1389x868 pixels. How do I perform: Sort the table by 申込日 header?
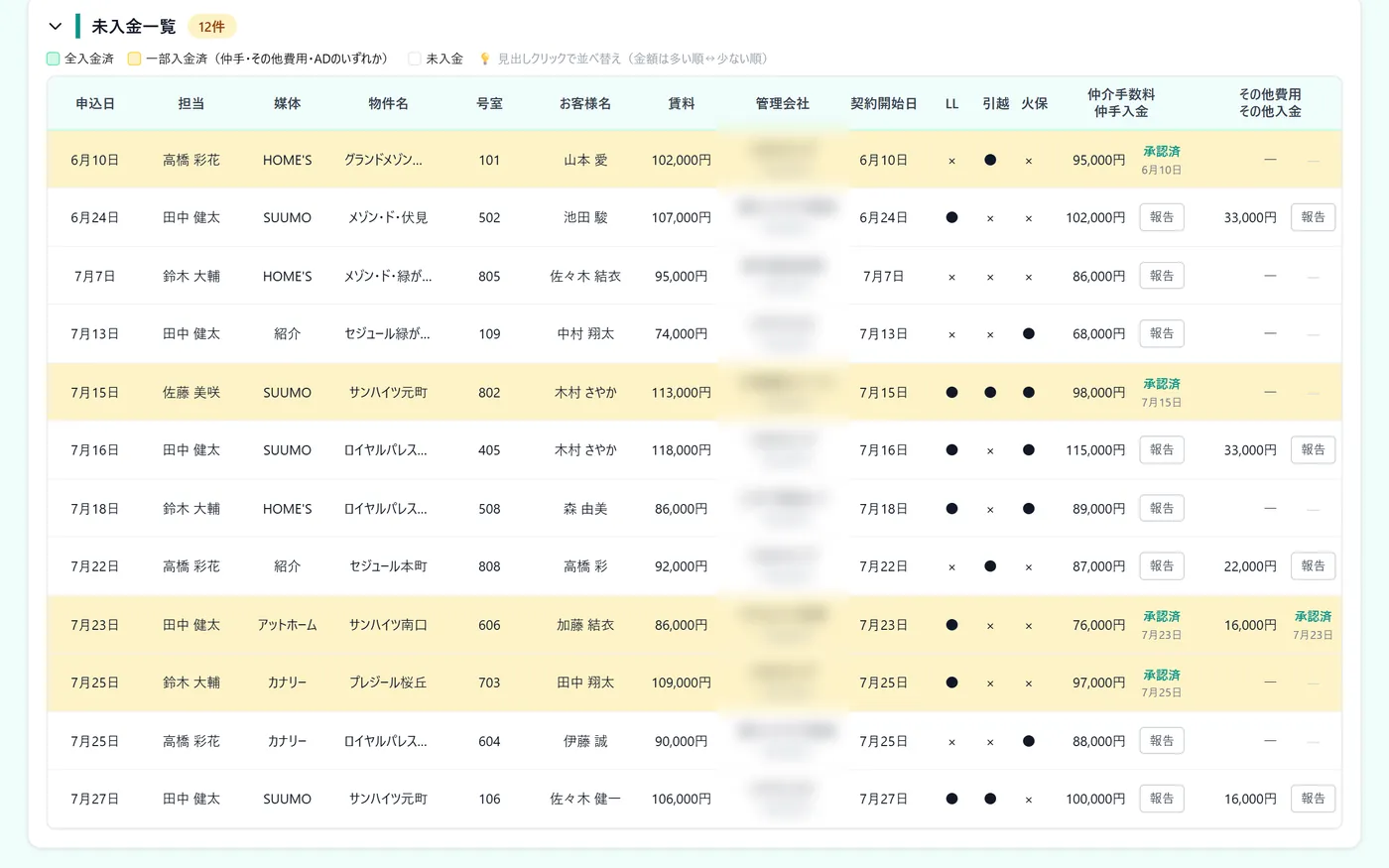[x=95, y=103]
